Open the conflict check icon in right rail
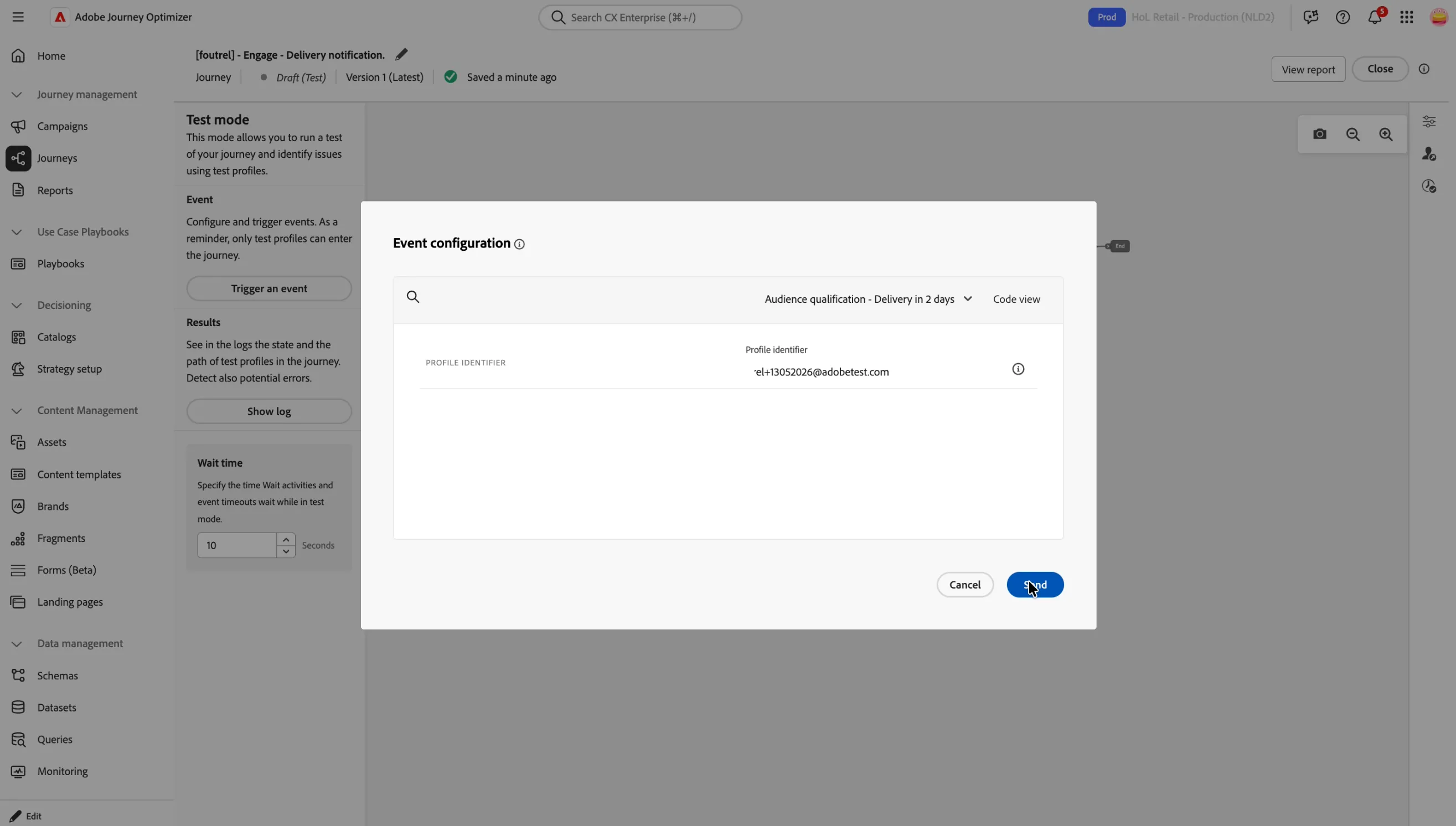The image size is (1456, 826). click(x=1429, y=186)
